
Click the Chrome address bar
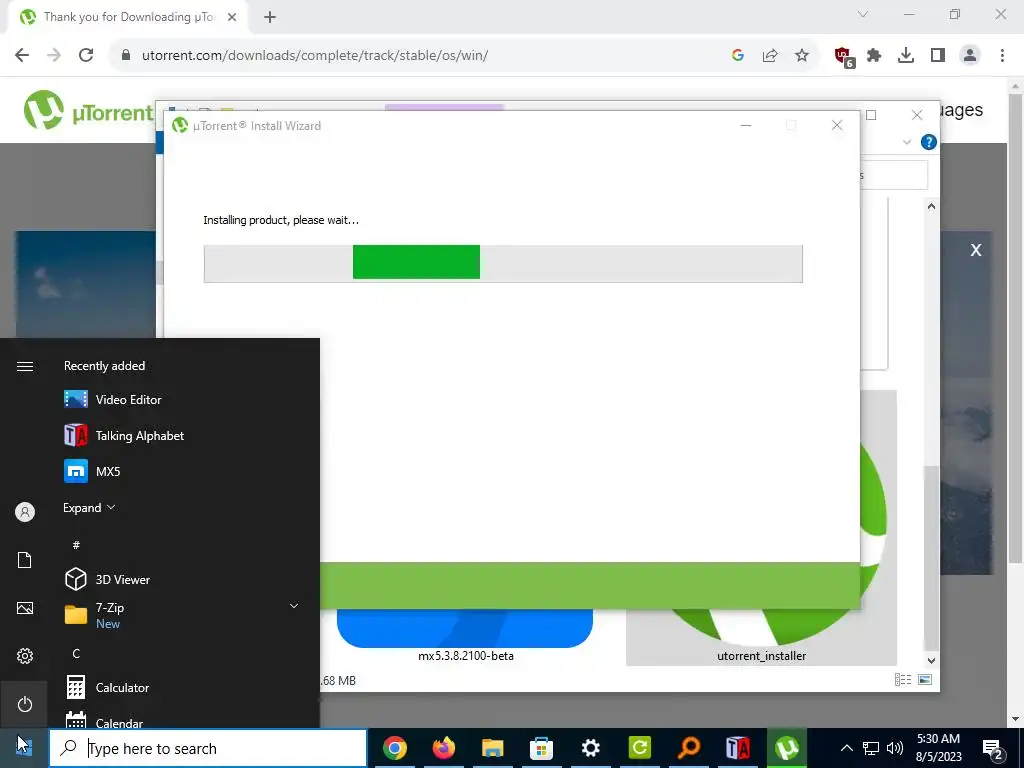click(418, 56)
